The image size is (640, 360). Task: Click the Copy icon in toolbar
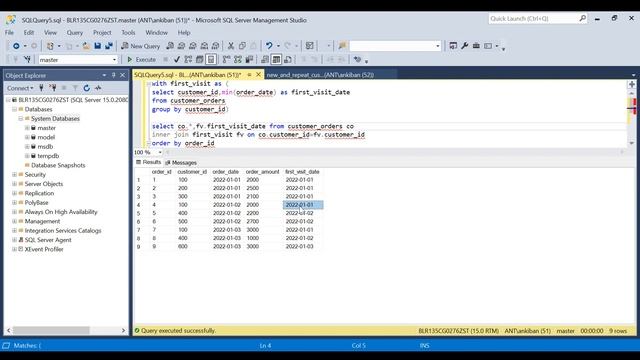click(242, 46)
